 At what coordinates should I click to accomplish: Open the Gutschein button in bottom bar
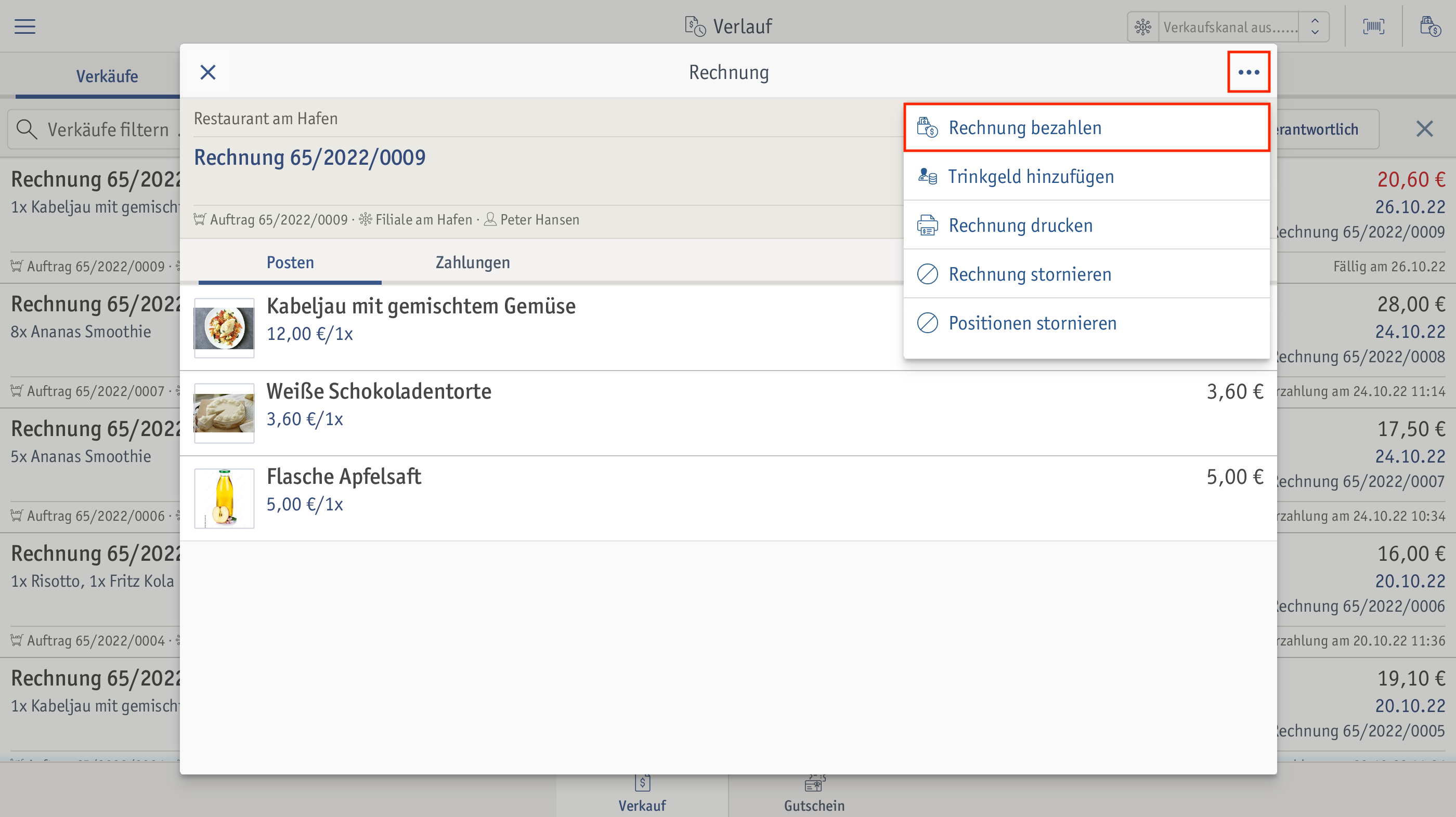(x=814, y=796)
